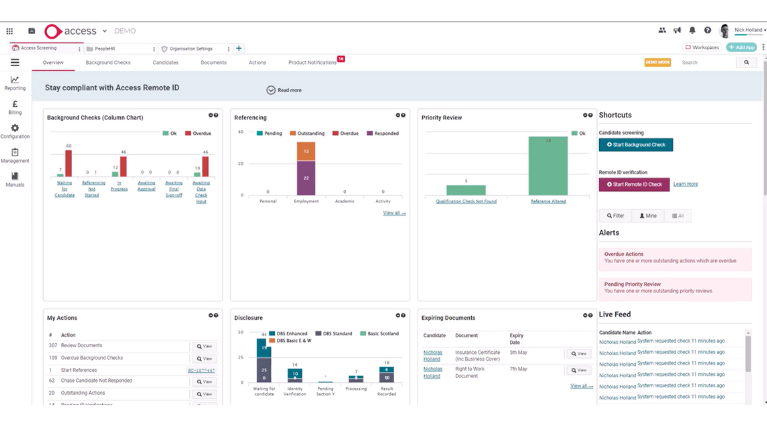Open Reporting in the left sidebar
Screen dimensions: 767x427
pos(15,83)
